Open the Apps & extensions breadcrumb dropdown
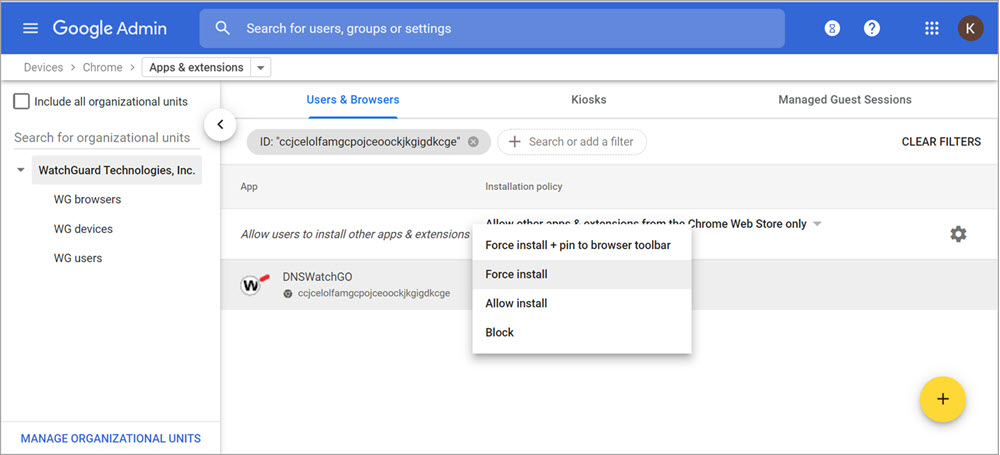 [261, 68]
